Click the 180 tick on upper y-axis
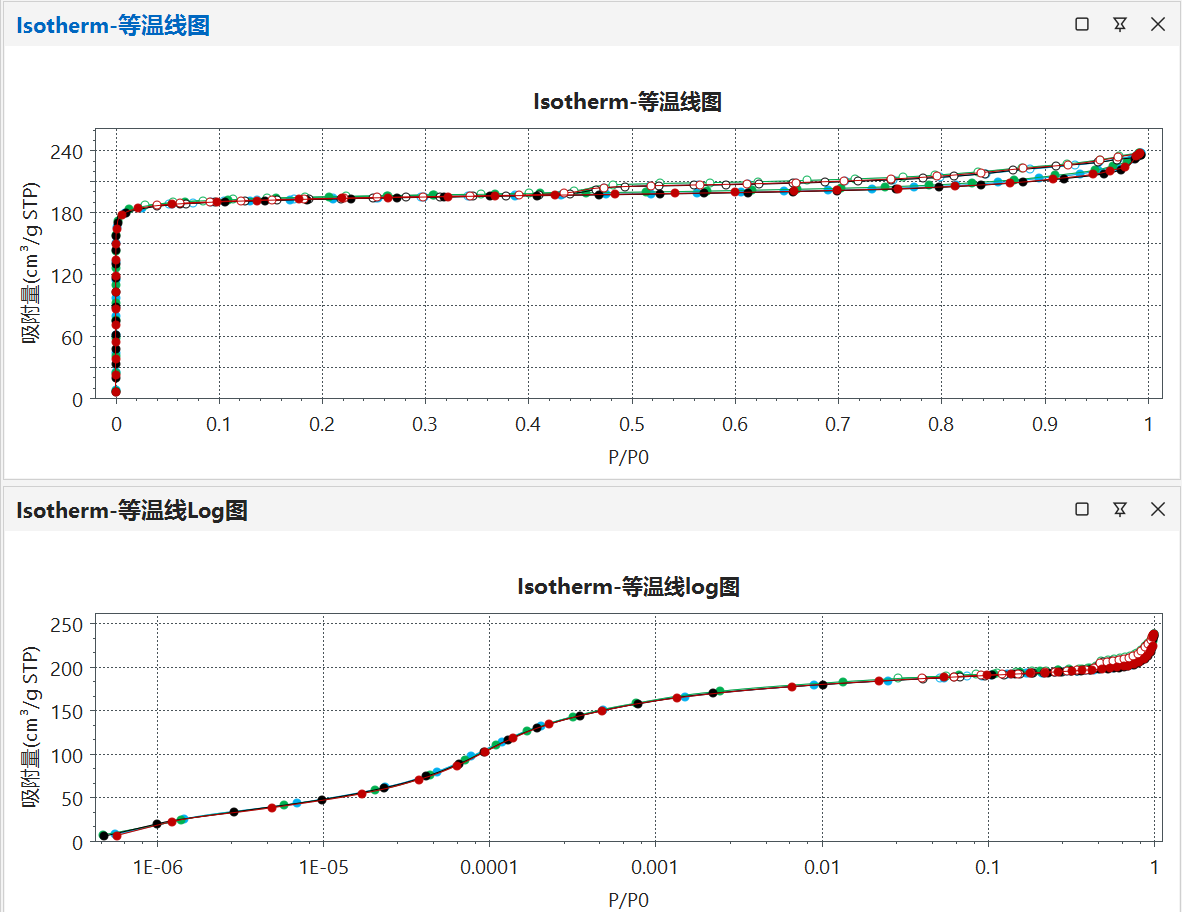 click(x=66, y=213)
